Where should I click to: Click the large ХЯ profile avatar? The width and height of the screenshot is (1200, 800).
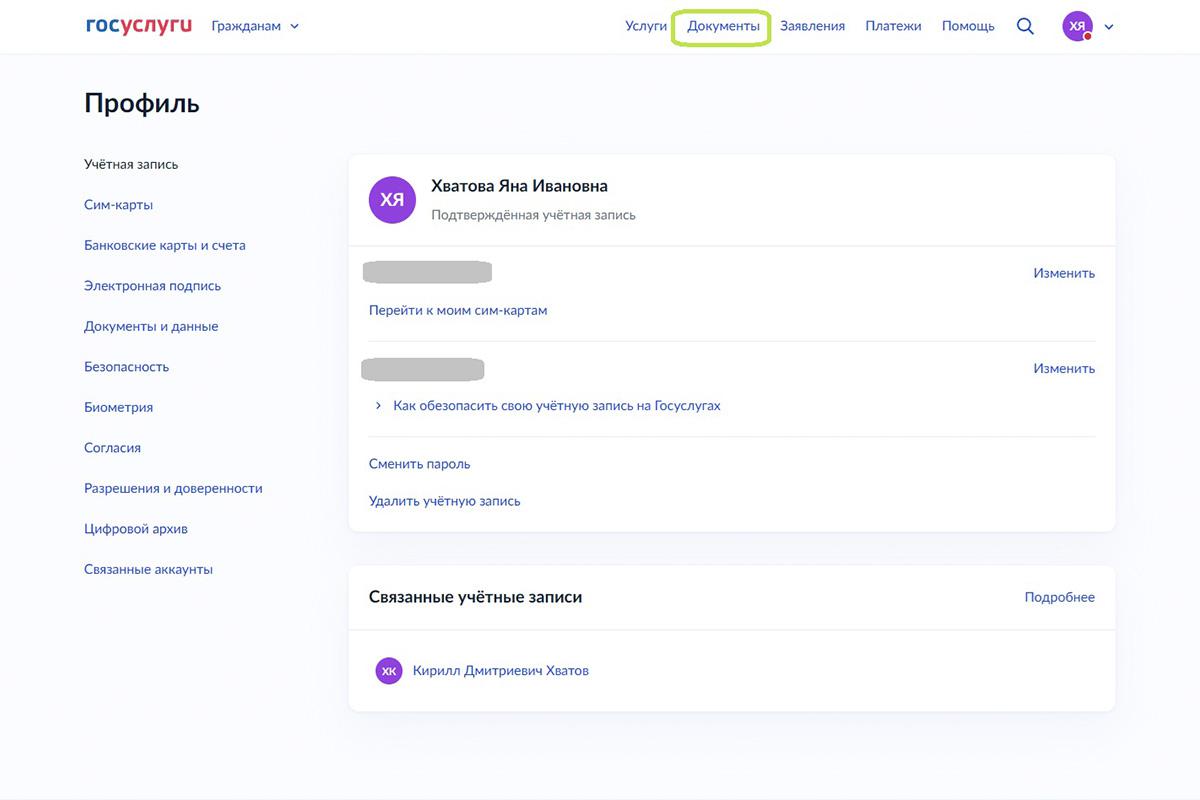(392, 200)
